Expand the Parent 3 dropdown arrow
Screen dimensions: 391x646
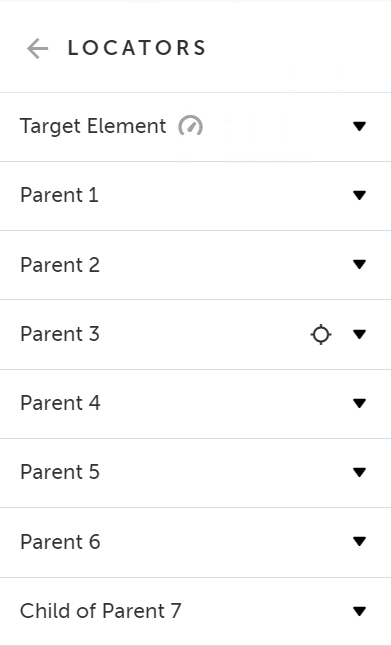click(x=360, y=334)
